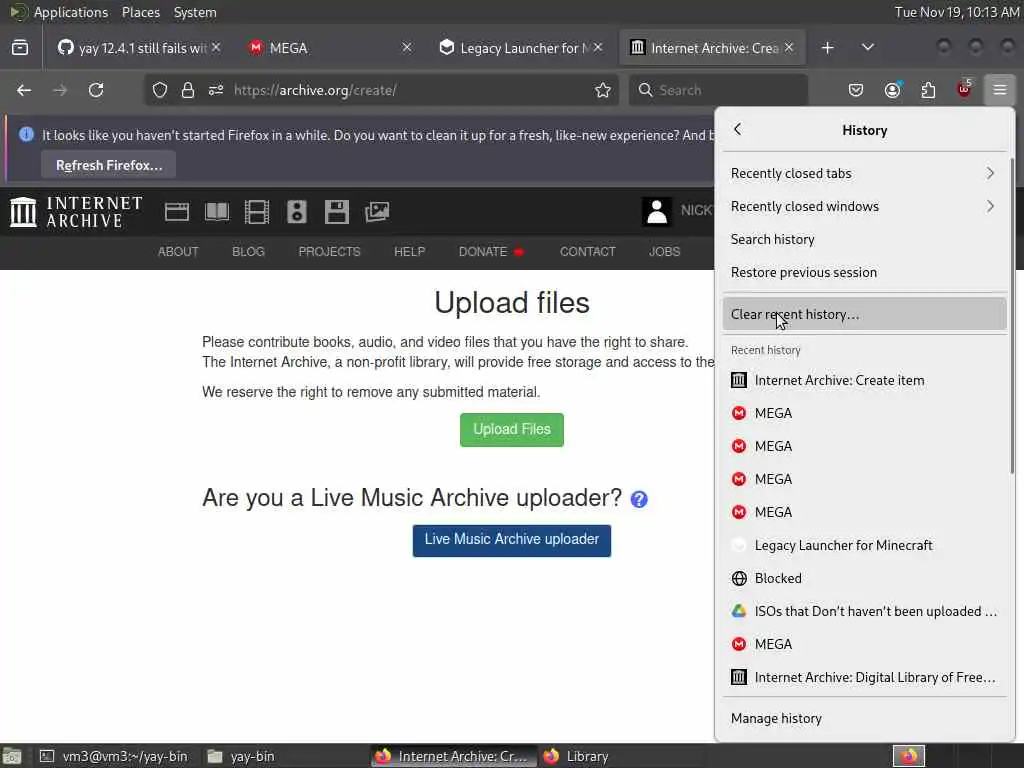Click the Search input field
This screenshot has height=768, width=1024.
tap(718, 90)
